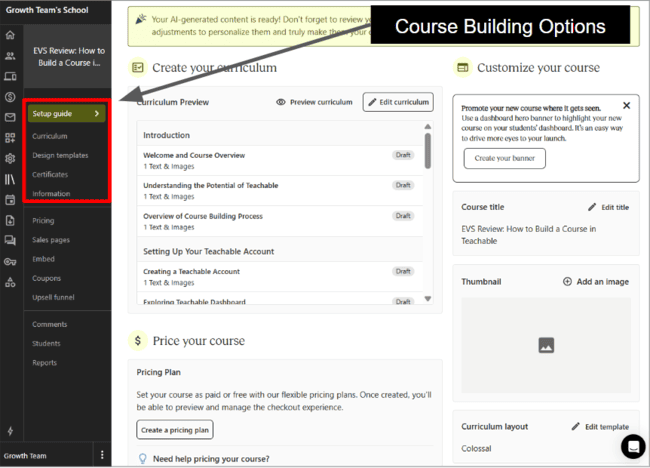This screenshot has width=650, height=468.
Task: Open the Home icon in left rail
Action: 10,35
